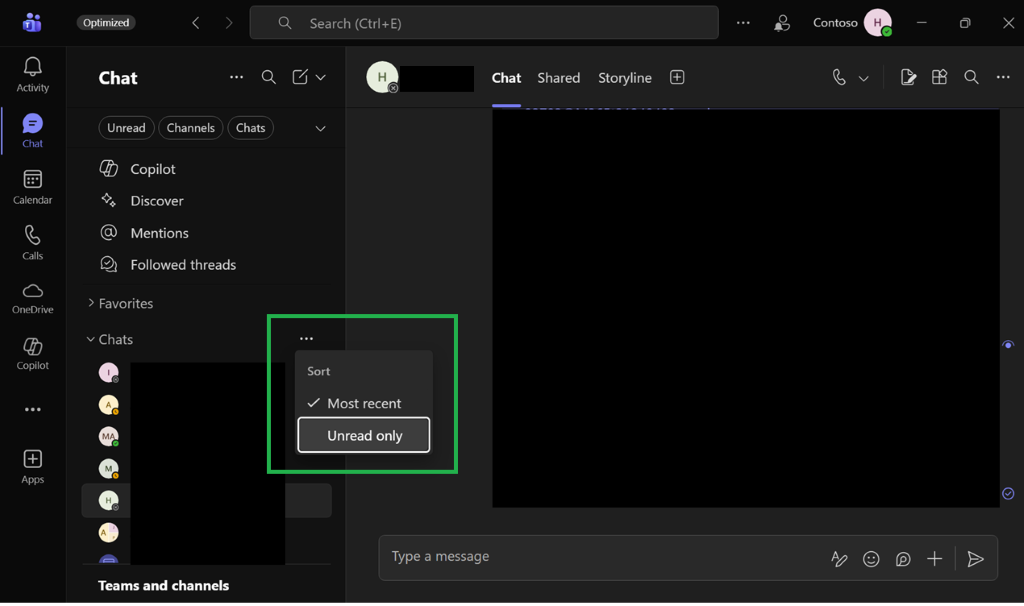The width and height of the screenshot is (1024, 606).
Task: Show more apps in the left rail
Action: click(32, 409)
